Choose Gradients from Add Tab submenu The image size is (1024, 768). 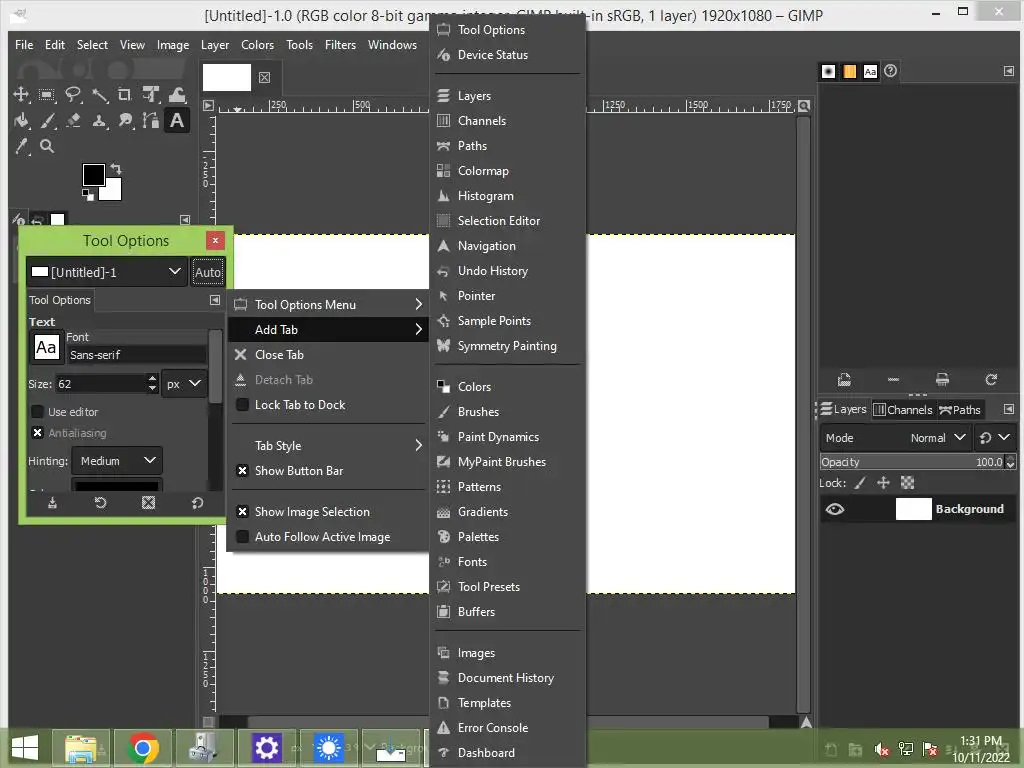[x=507, y=512]
